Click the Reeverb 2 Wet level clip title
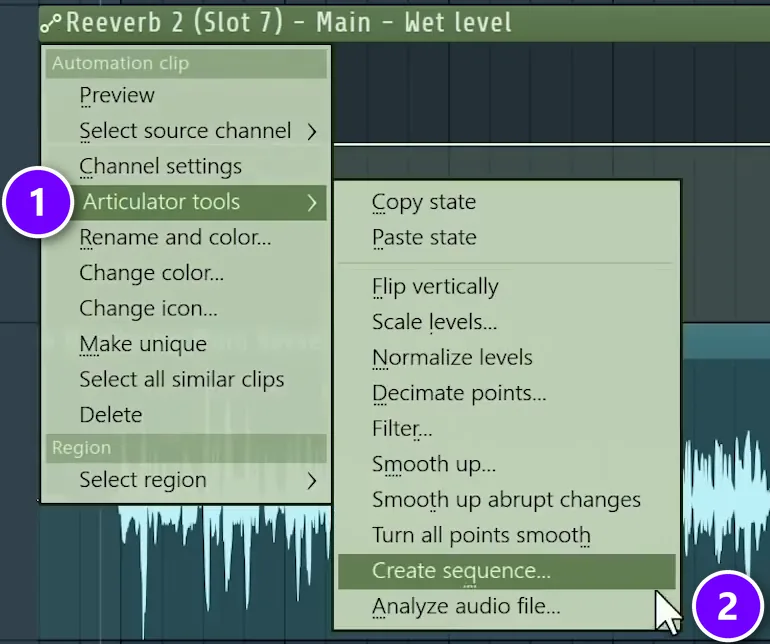The height and width of the screenshot is (644, 770). point(289,23)
